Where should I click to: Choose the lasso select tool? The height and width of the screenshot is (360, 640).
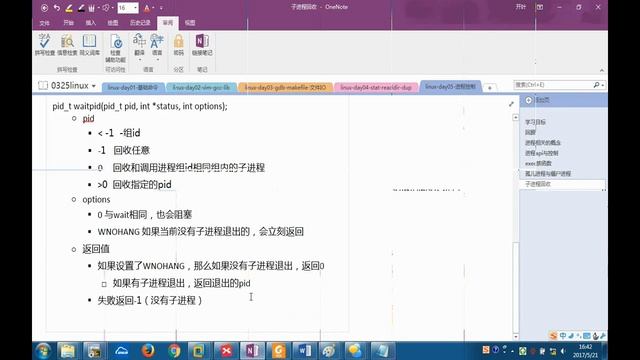pos(107,8)
